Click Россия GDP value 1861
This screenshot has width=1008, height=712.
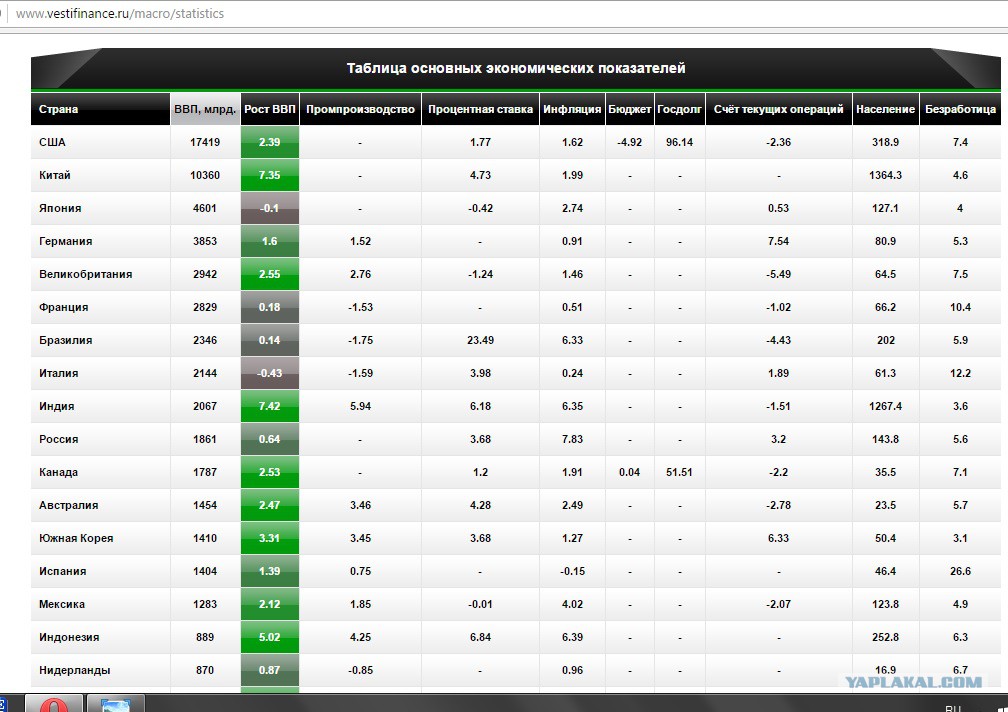[205, 440]
